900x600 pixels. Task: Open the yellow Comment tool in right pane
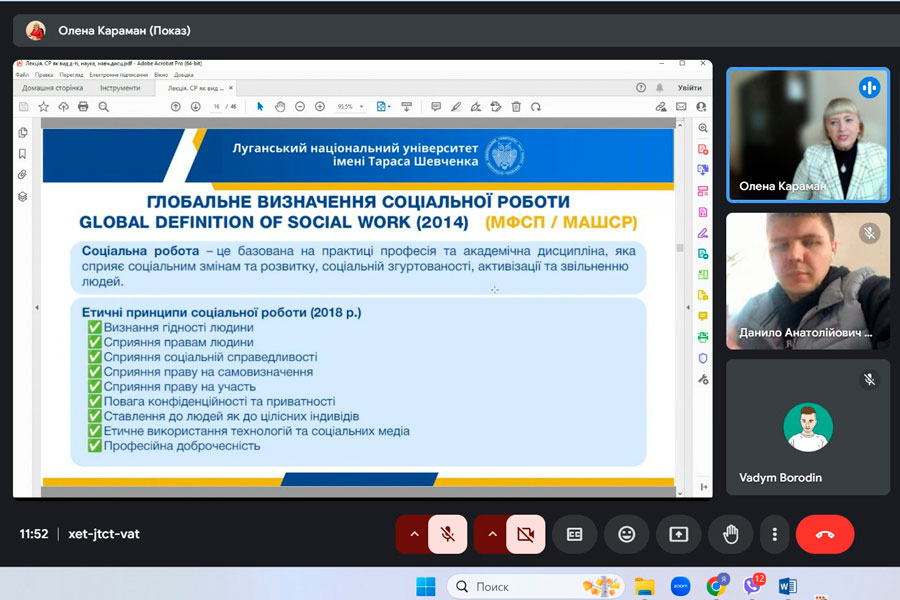pos(703,316)
